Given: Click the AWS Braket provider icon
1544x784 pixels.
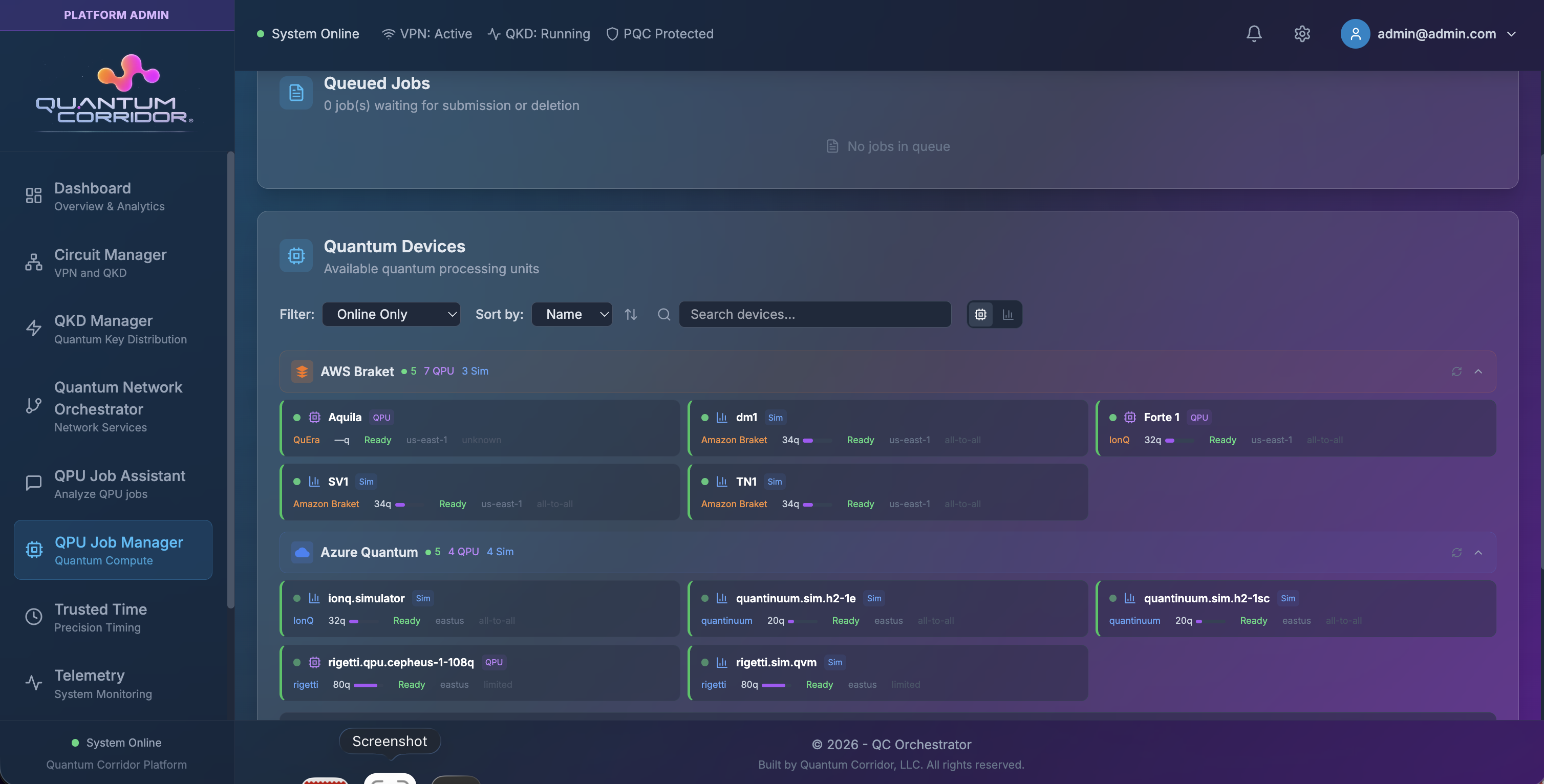Looking at the screenshot, I should [x=302, y=372].
